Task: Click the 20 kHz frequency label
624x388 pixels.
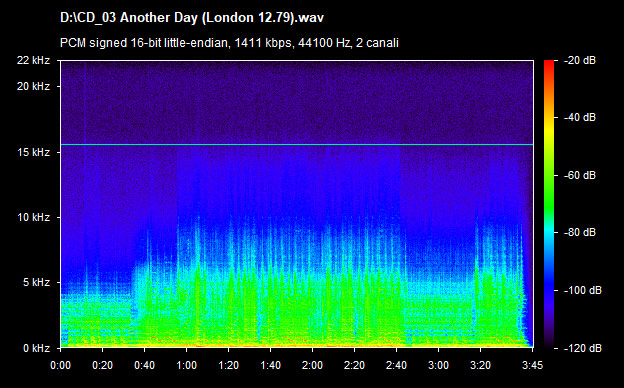Action: tap(33, 86)
